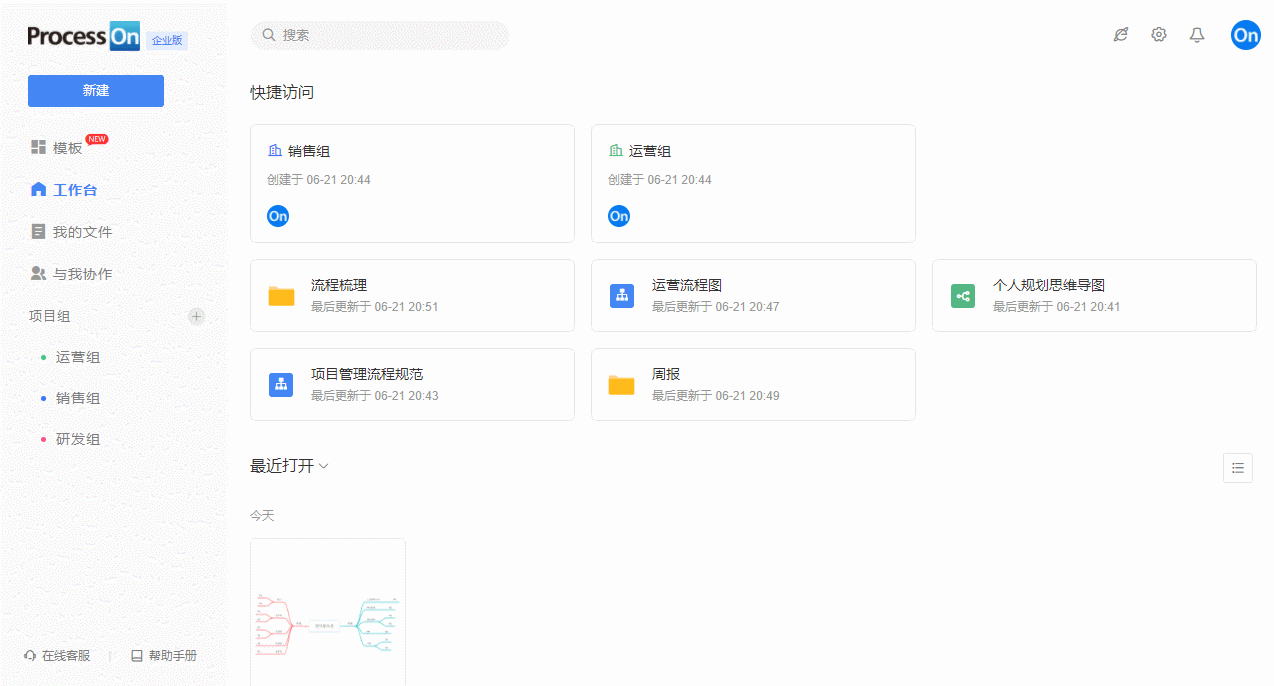The height and width of the screenshot is (686, 1274).
Task: Click the feedback feather icon top right
Action: tap(1121, 34)
